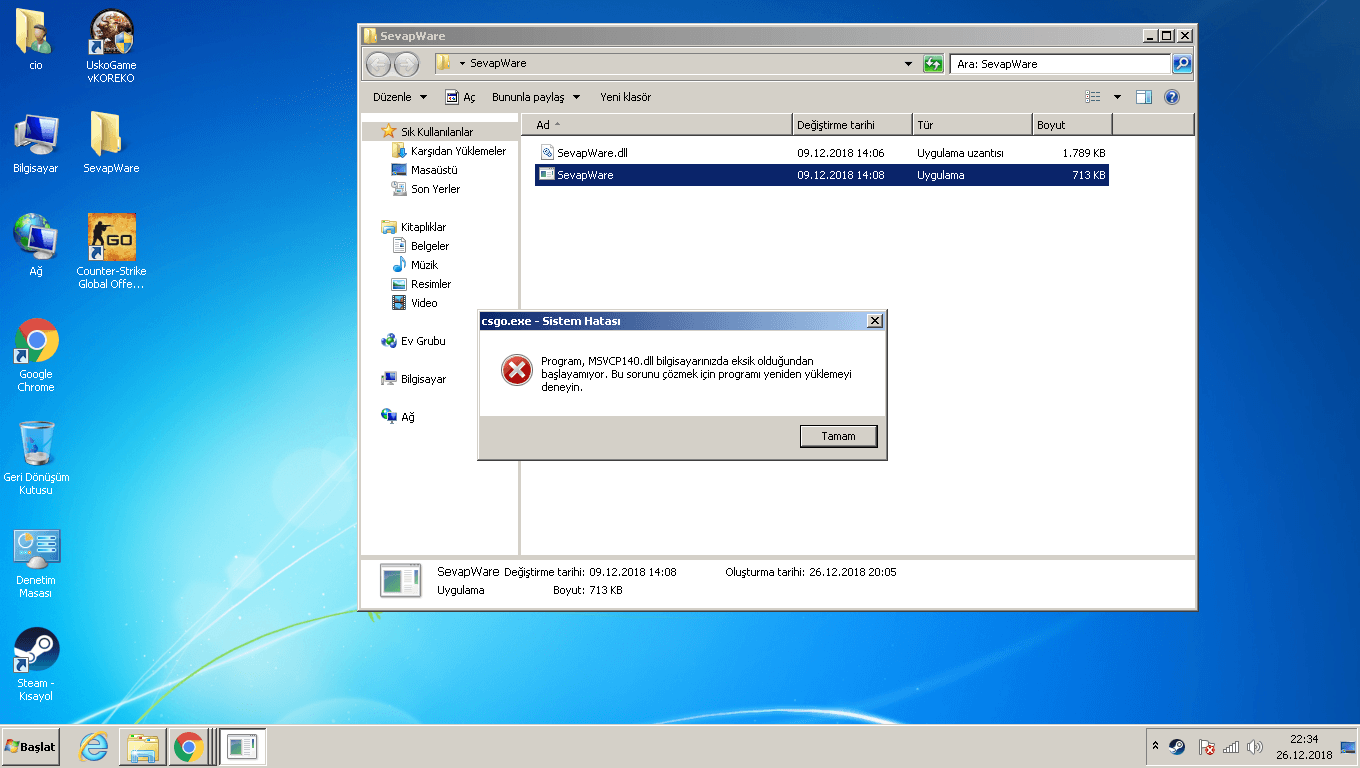1360x768 pixels.
Task: Select the Google Chrome desktop shortcut
Action: pyautogui.click(x=36, y=355)
